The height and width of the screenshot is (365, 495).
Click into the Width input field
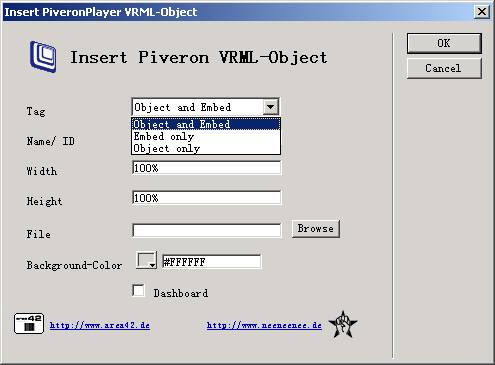pyautogui.click(x=206, y=168)
